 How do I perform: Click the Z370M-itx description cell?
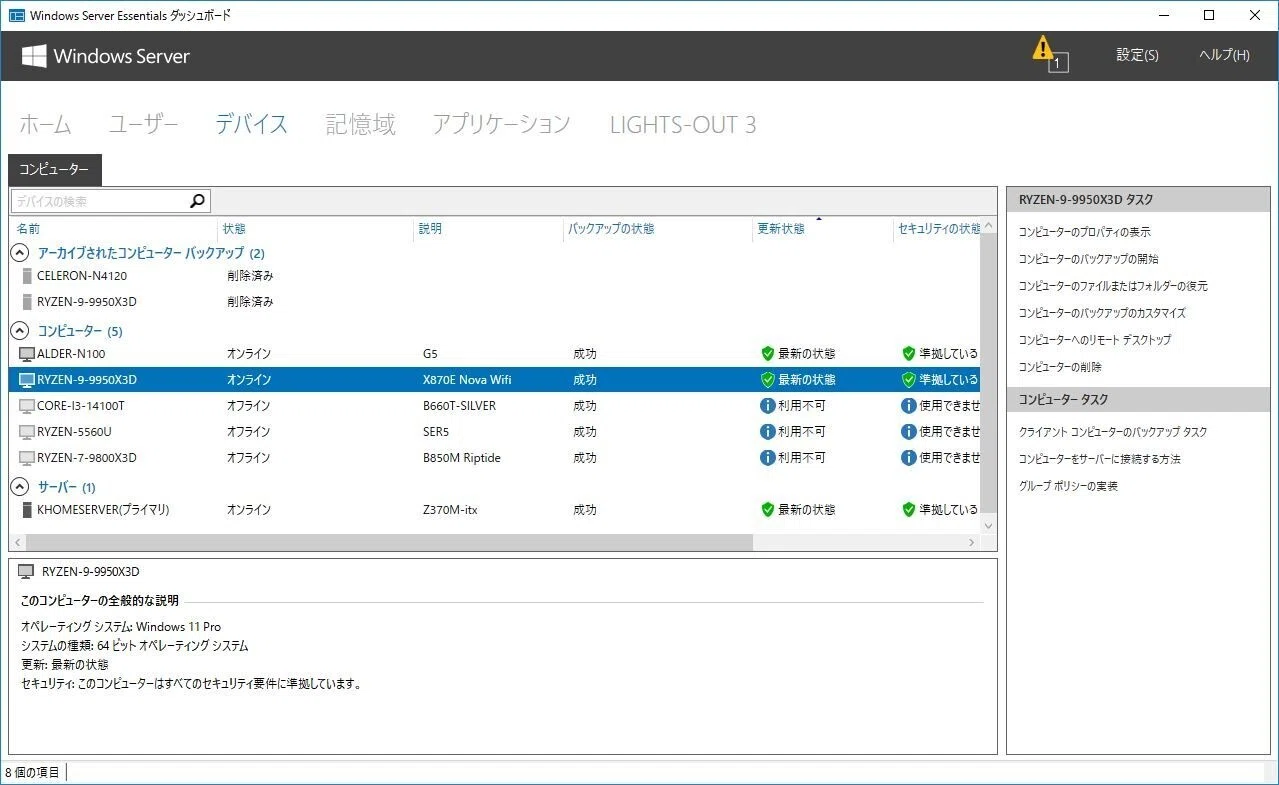pyautogui.click(x=450, y=510)
